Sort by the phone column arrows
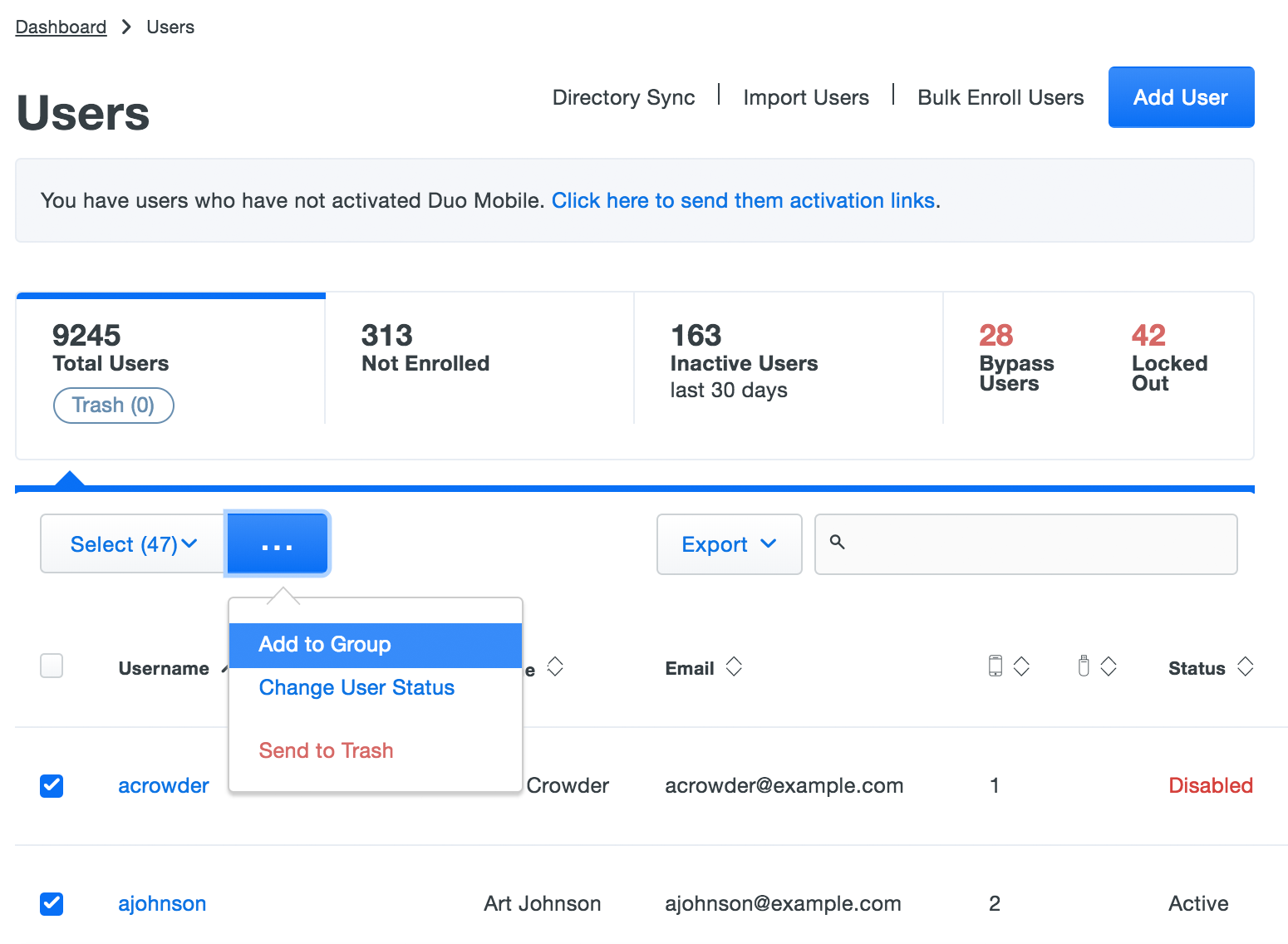Screen dimensions: 1288x944 click(1022, 666)
